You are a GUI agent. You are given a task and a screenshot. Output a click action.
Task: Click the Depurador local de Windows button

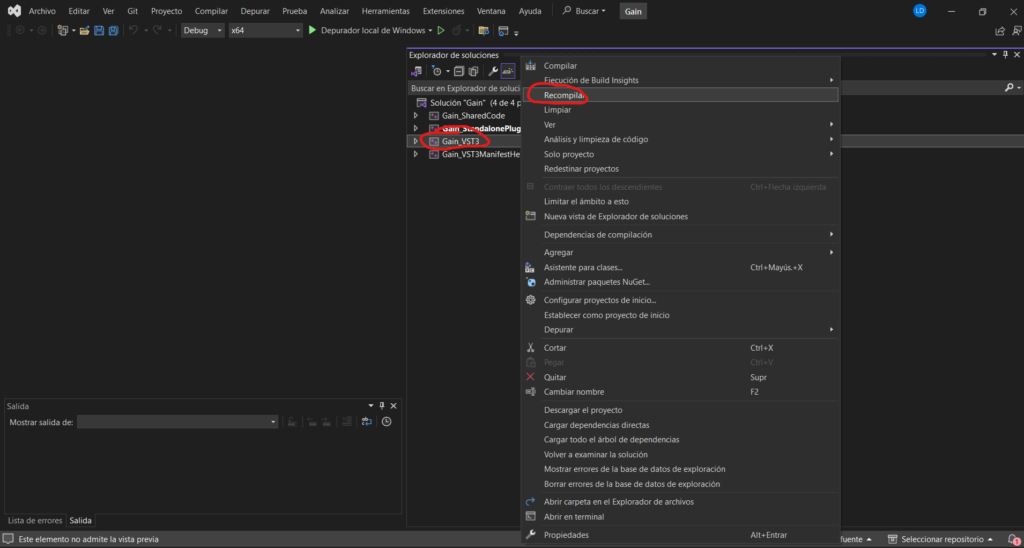pyautogui.click(x=370, y=30)
